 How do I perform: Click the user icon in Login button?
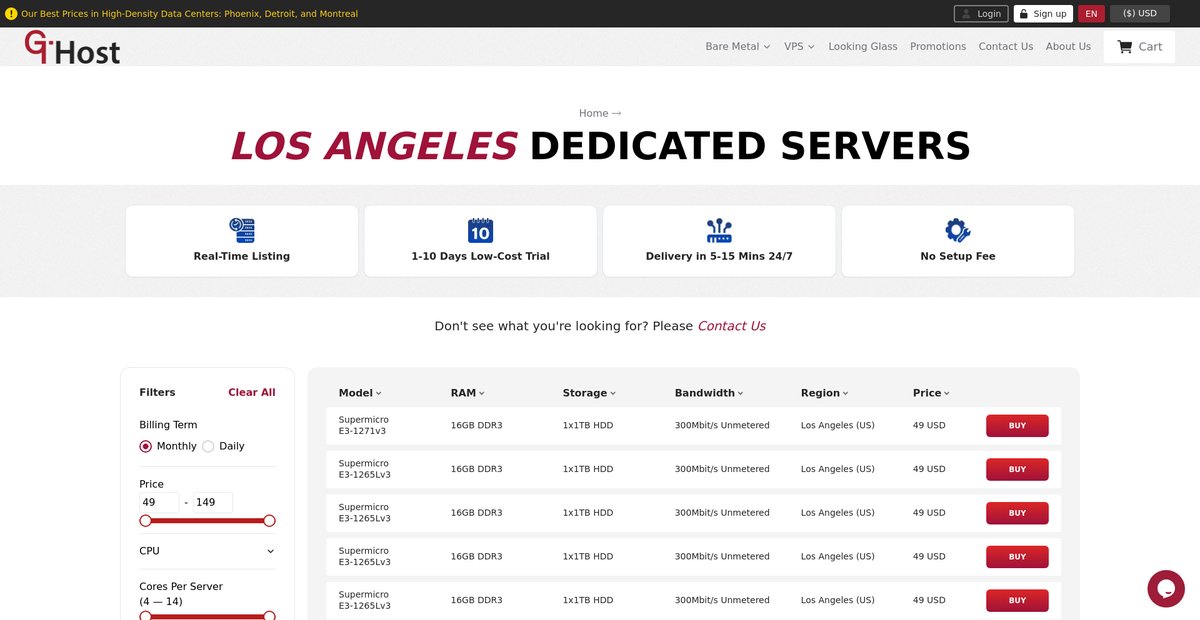tap(967, 14)
